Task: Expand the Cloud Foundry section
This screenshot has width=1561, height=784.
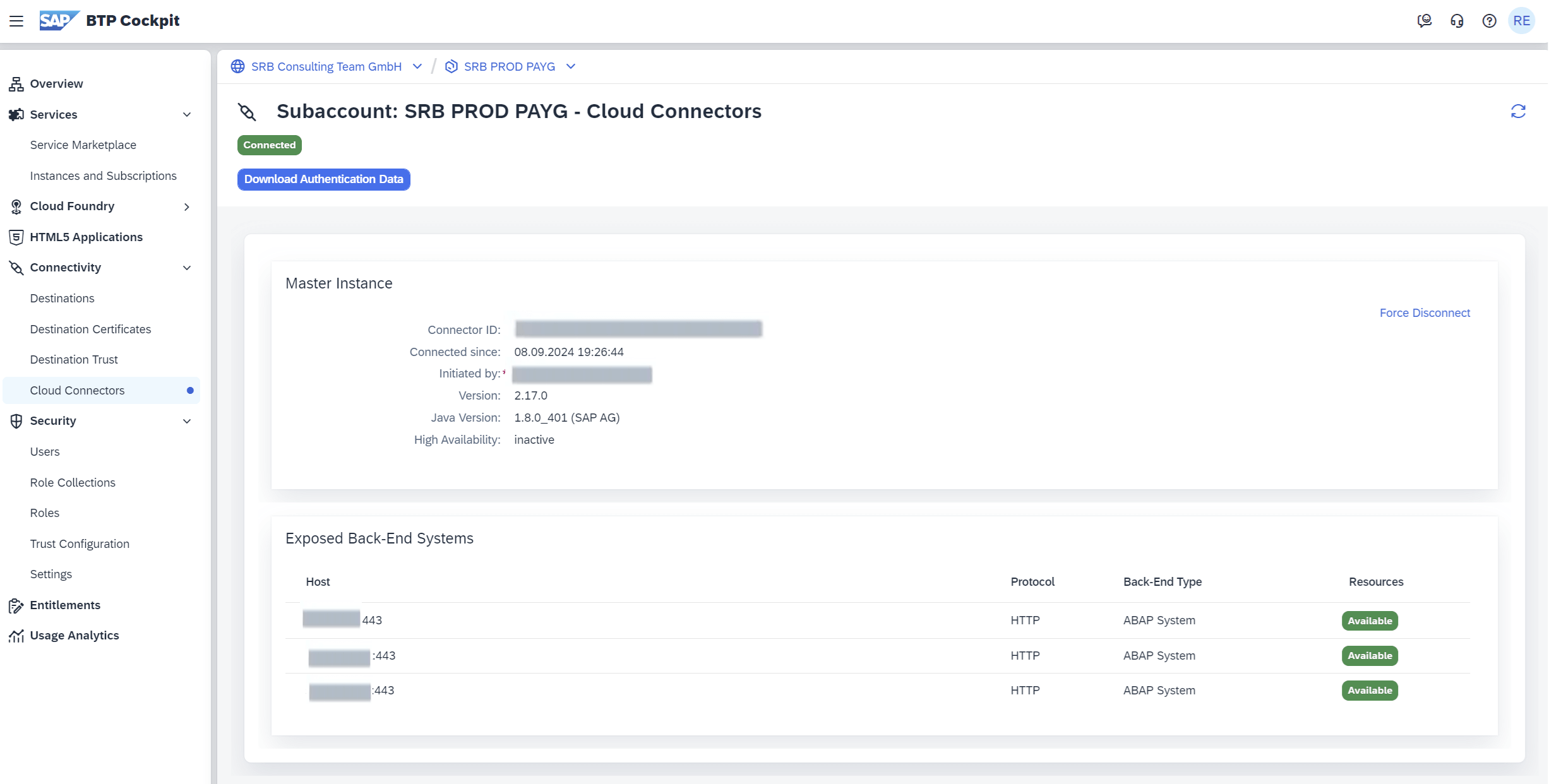Action: (187, 206)
